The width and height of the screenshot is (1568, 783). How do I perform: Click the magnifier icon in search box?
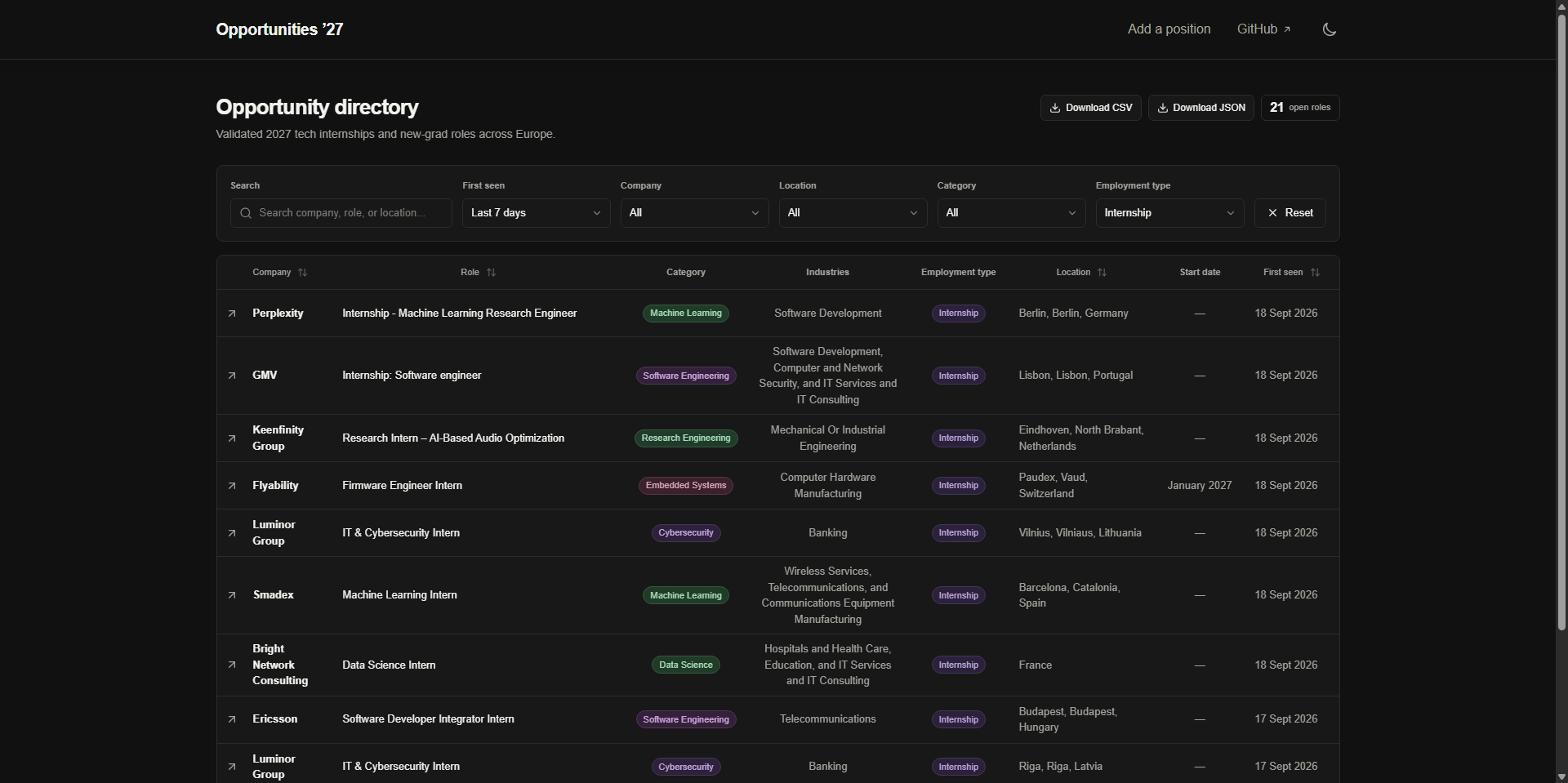(x=246, y=213)
